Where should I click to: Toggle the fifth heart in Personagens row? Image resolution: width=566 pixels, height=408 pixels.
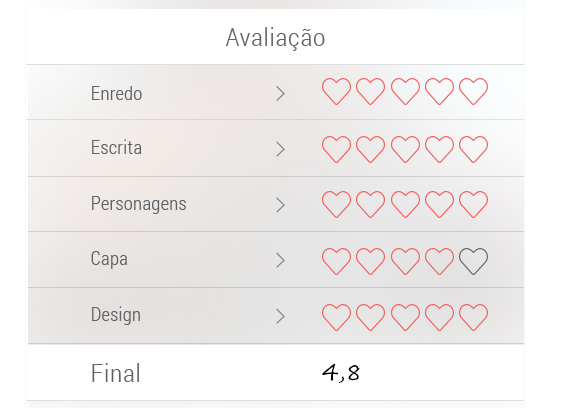coord(474,204)
